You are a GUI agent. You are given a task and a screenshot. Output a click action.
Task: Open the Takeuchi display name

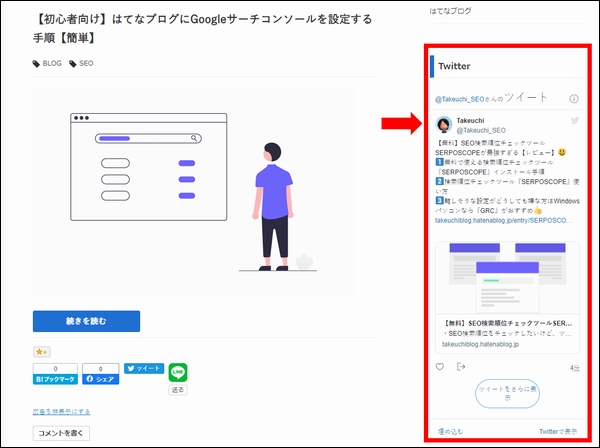point(470,121)
